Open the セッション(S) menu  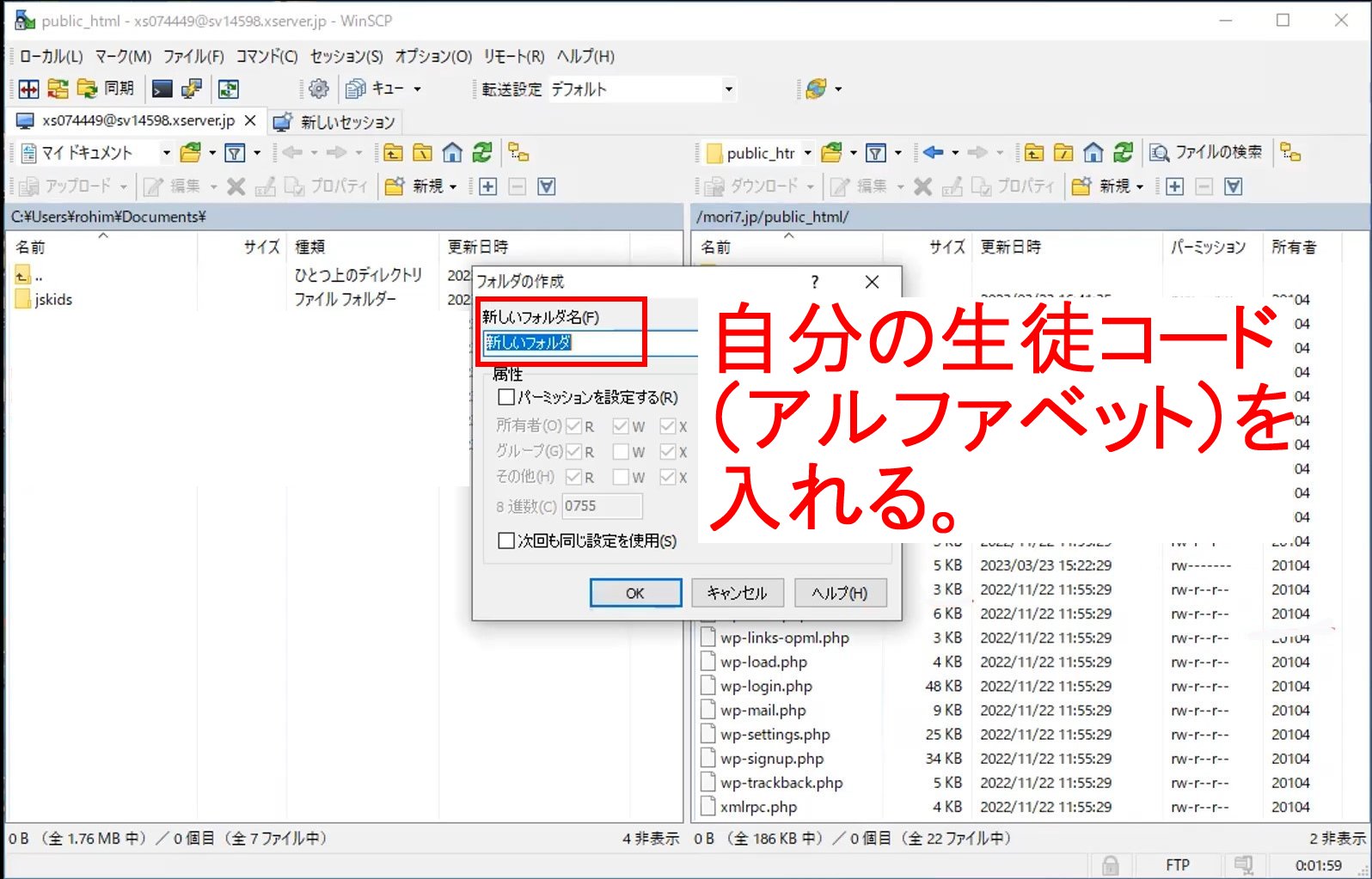point(346,57)
